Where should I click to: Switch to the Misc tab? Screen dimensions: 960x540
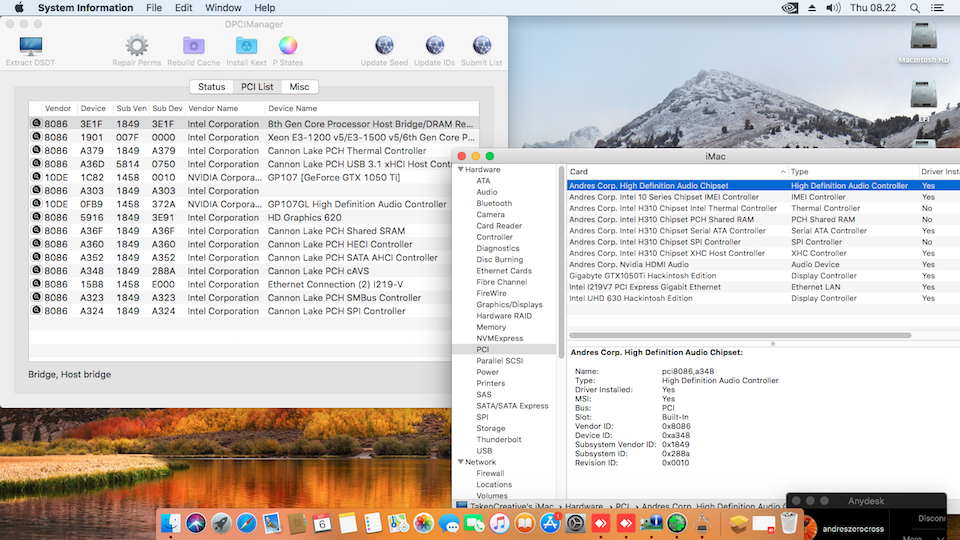299,87
